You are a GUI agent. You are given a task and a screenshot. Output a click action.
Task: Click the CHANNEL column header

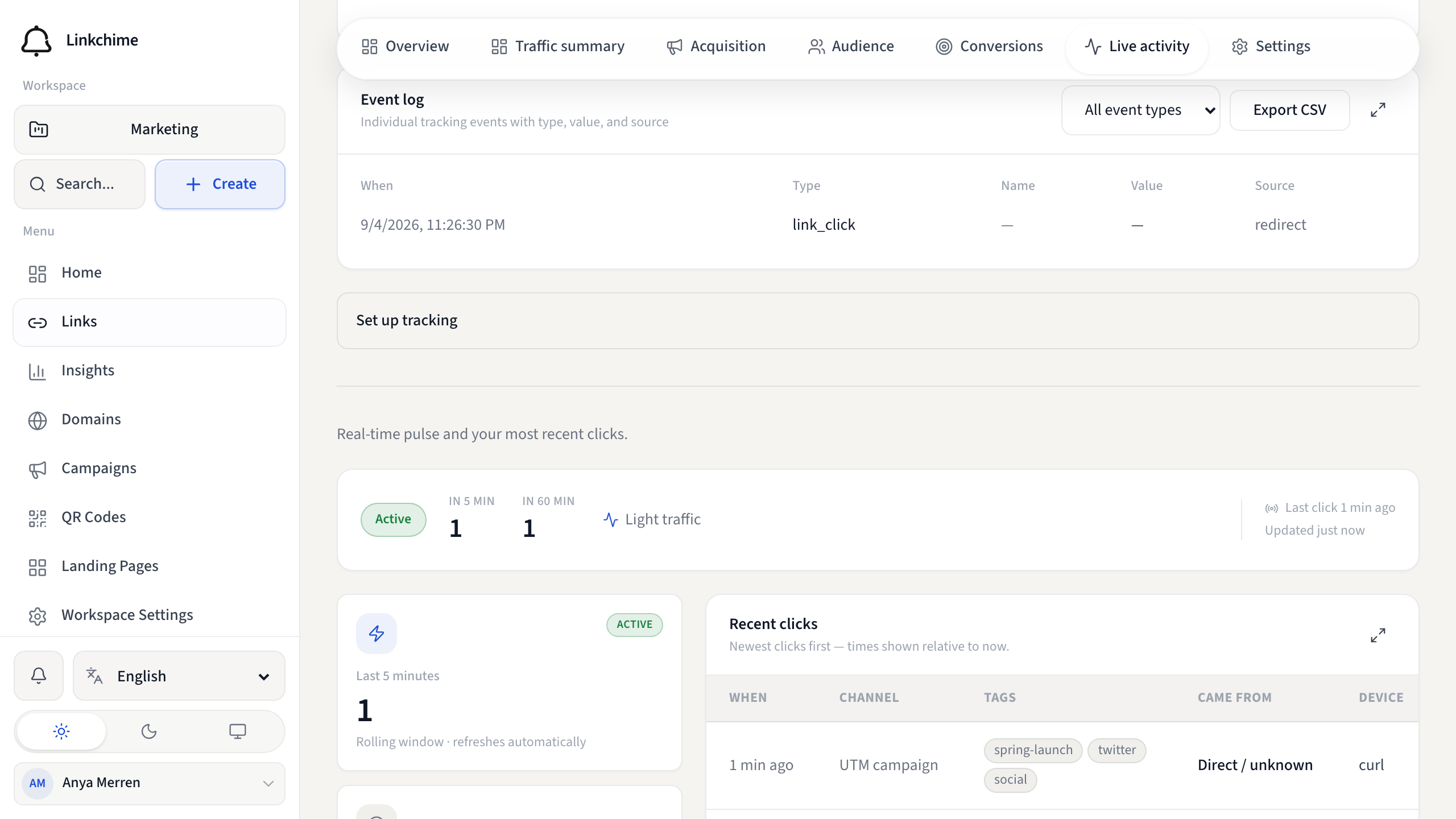point(869,698)
